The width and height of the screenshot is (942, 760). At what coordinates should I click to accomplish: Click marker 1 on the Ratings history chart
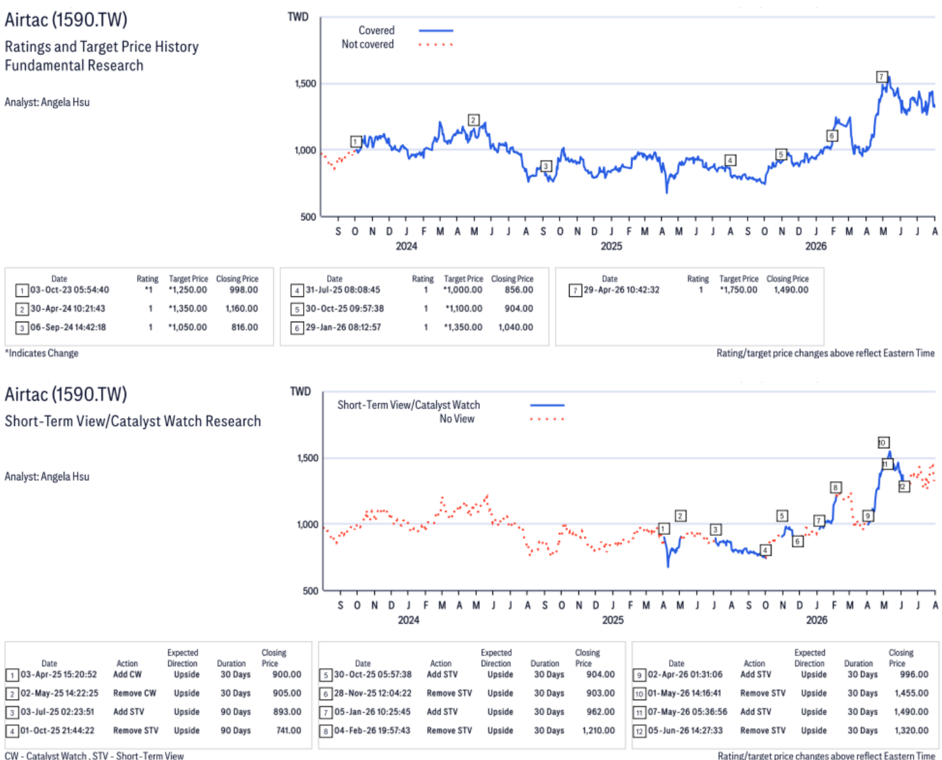click(x=356, y=142)
